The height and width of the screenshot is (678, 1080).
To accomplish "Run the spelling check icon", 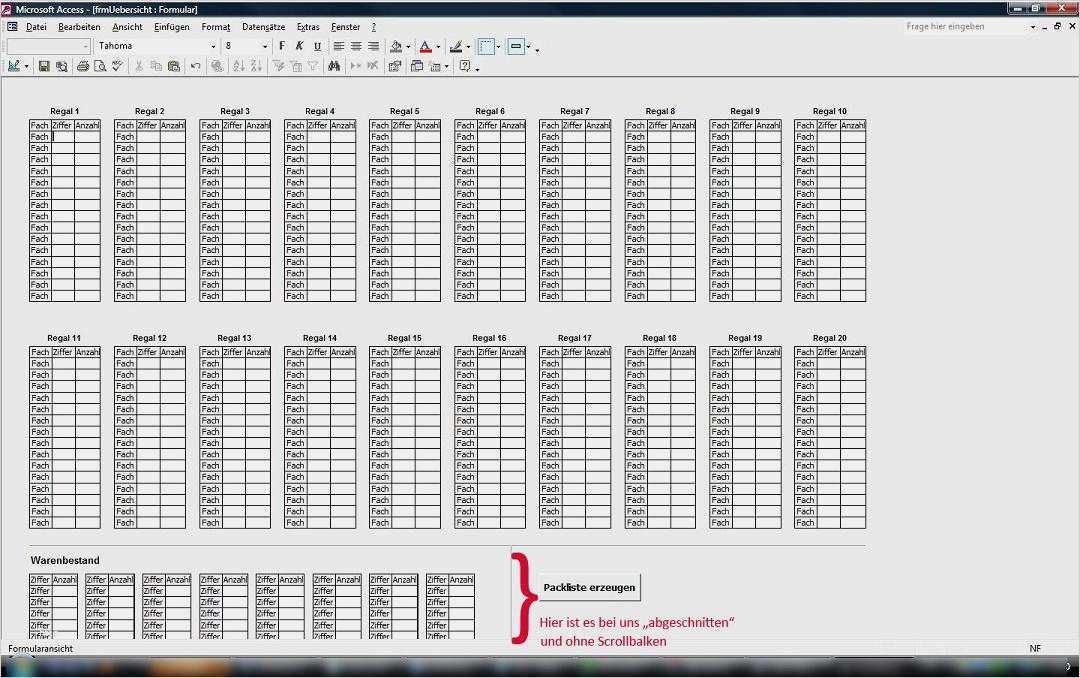I will pyautogui.click(x=118, y=66).
